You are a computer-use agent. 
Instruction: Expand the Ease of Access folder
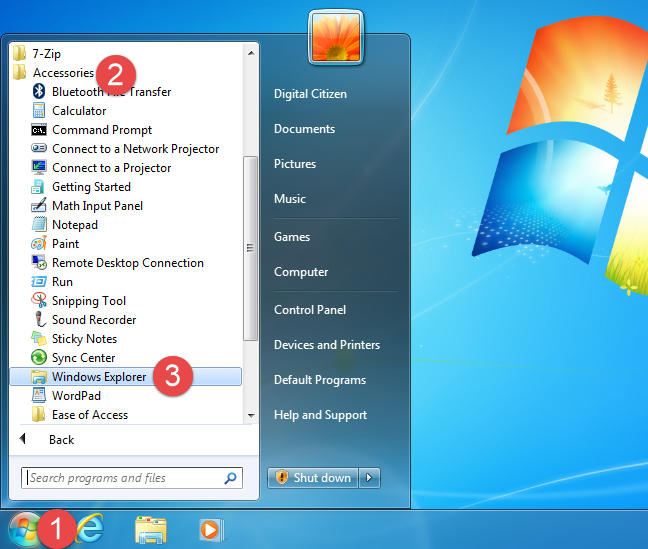click(80, 414)
